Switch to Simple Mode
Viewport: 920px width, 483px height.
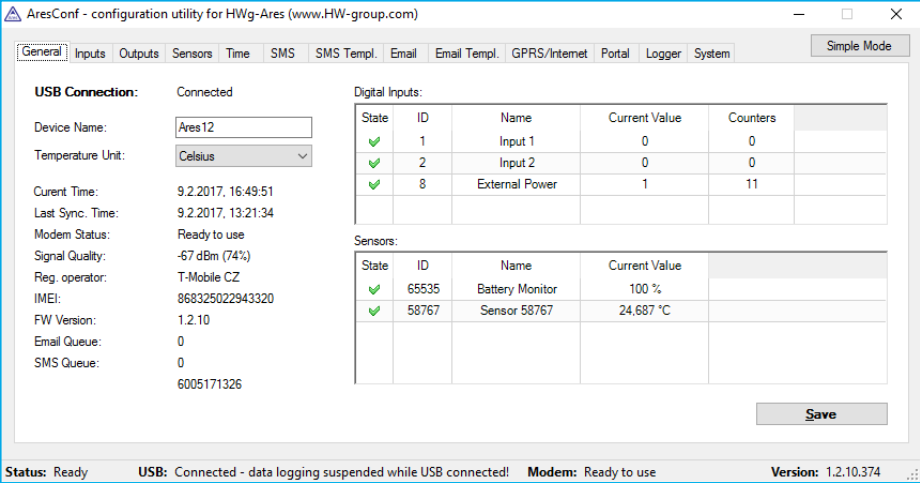click(x=859, y=46)
